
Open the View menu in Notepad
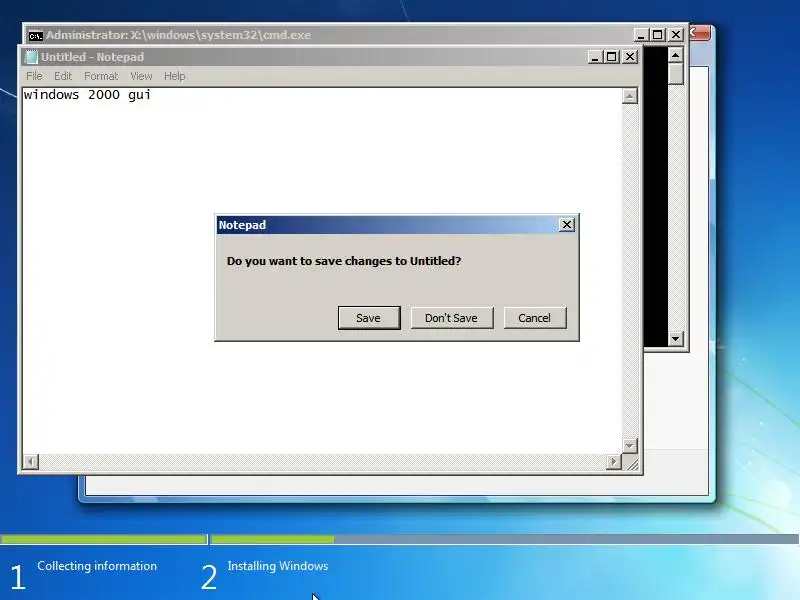pyautogui.click(x=141, y=76)
